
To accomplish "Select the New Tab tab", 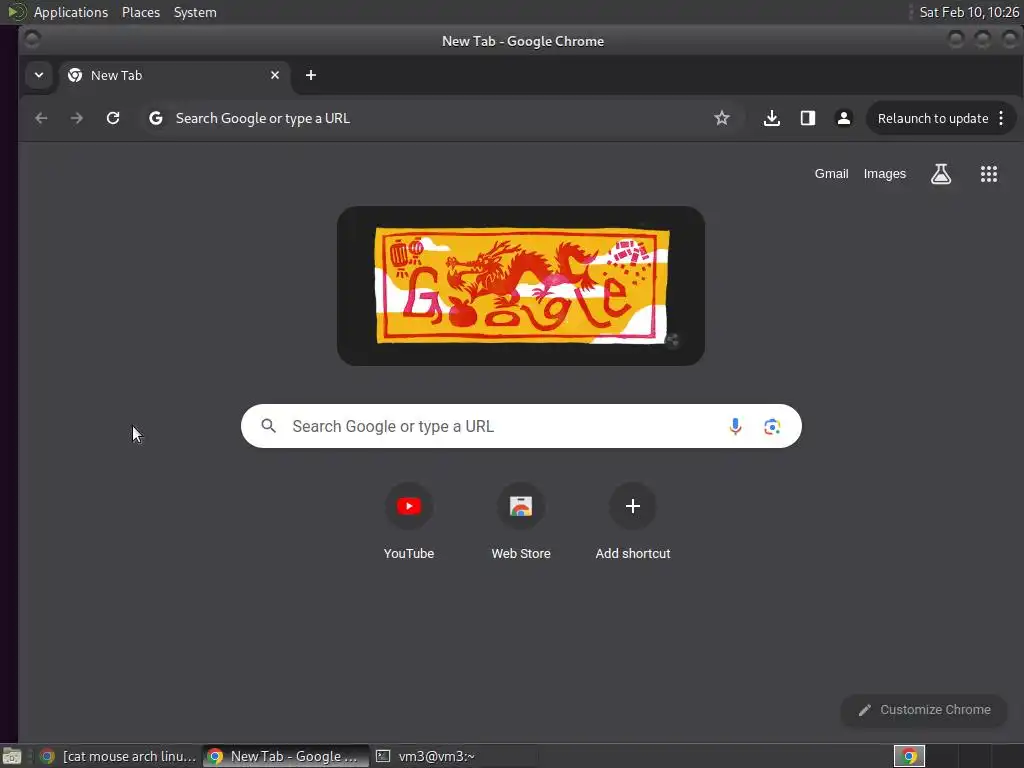I will coord(174,75).
